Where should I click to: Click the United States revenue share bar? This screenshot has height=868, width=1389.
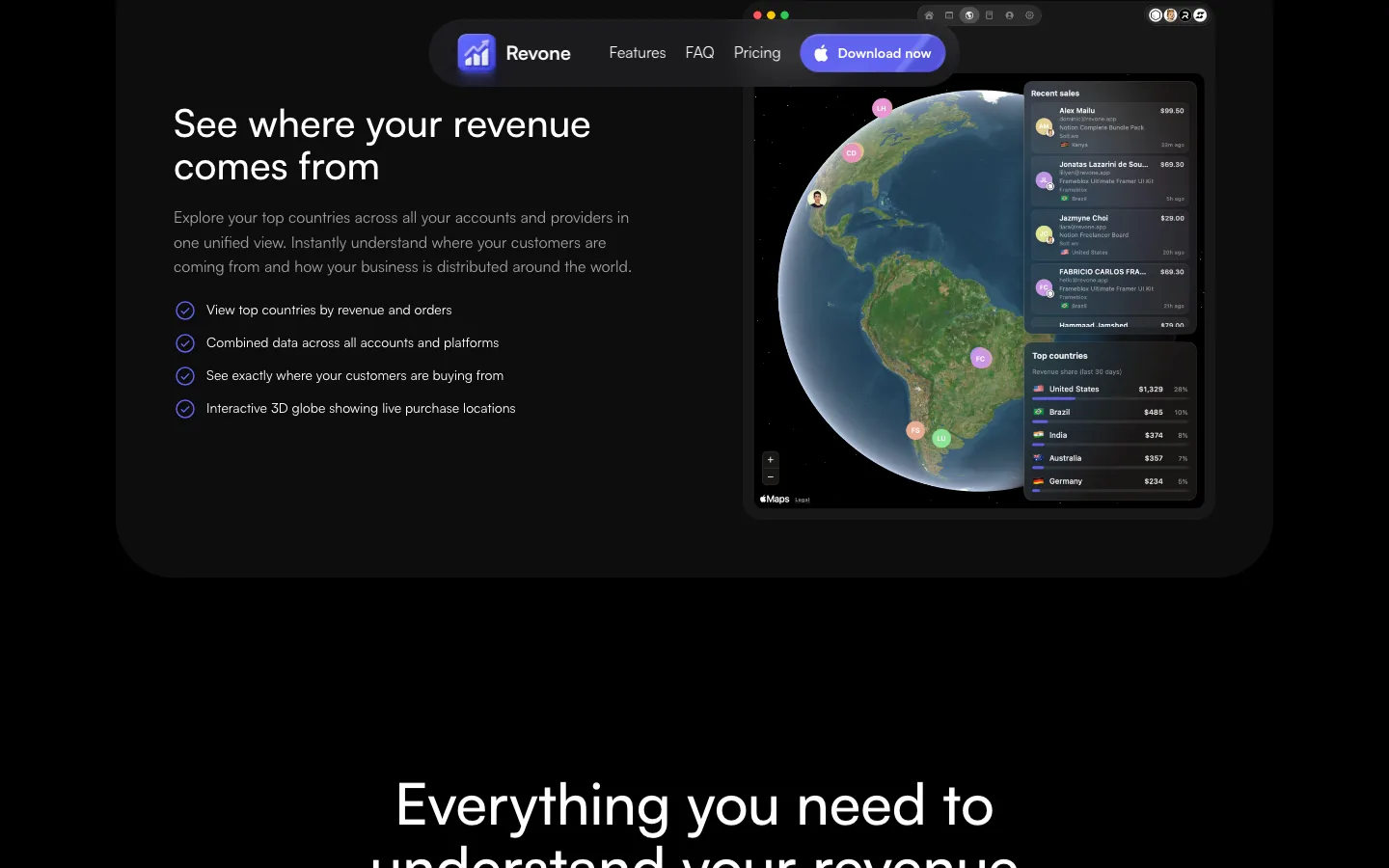tap(1110, 398)
